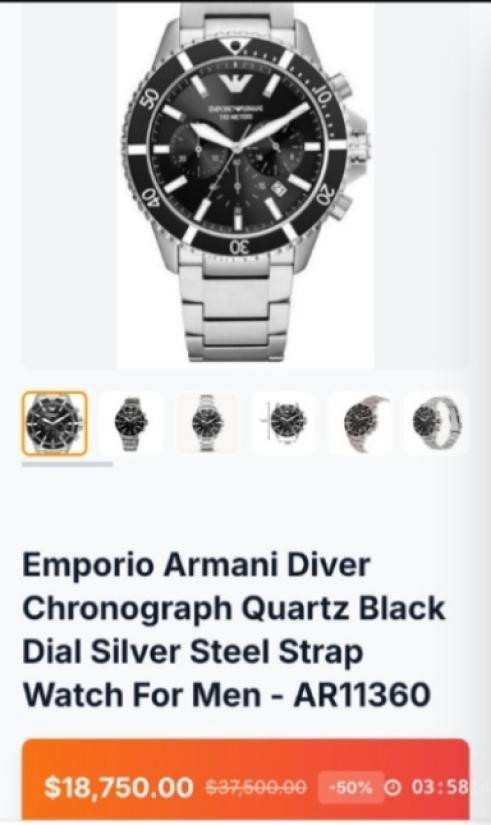
Task: Click the struck-through $37,500.00 original price
Action: (x=255, y=788)
